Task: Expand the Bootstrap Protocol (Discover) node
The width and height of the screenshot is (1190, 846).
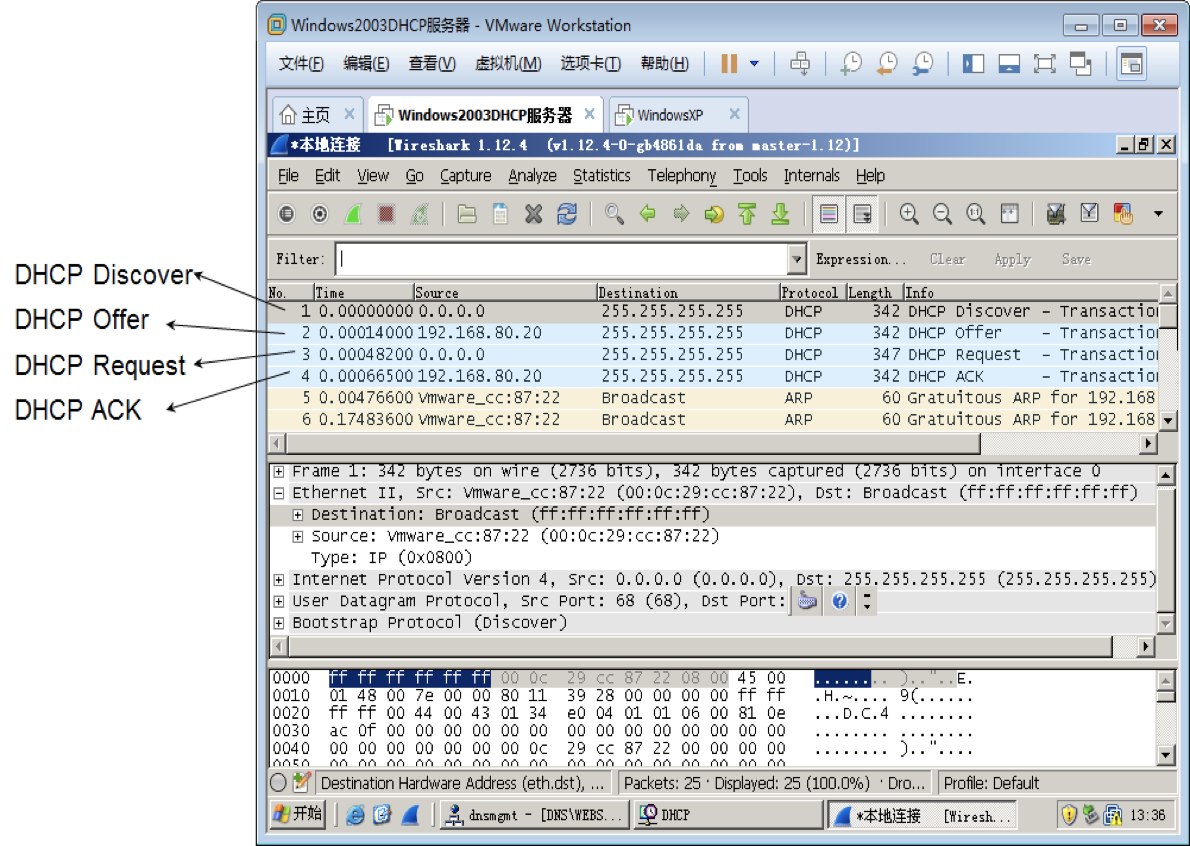Action: (279, 624)
